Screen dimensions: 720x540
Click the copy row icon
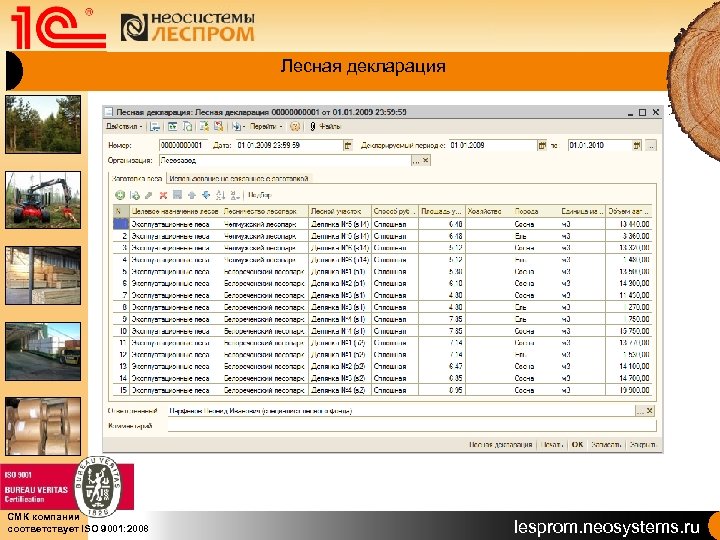coord(135,195)
